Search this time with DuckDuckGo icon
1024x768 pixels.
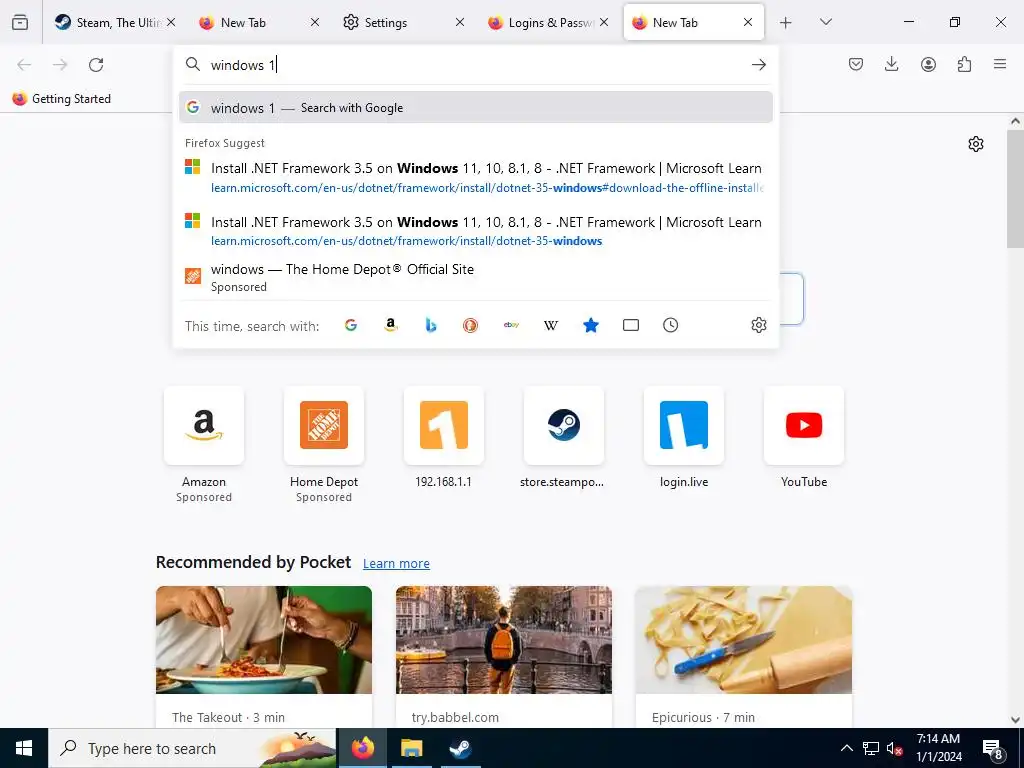470,325
